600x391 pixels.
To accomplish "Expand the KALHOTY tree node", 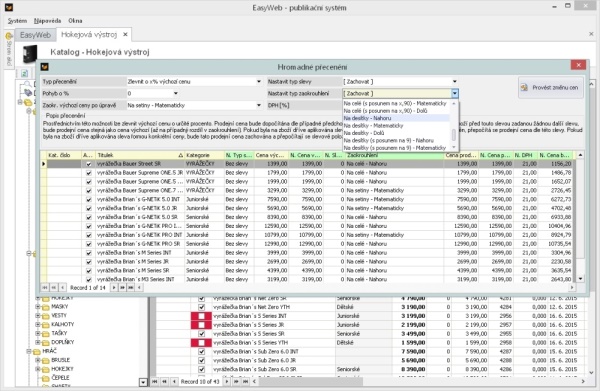I will pos(38,324).
